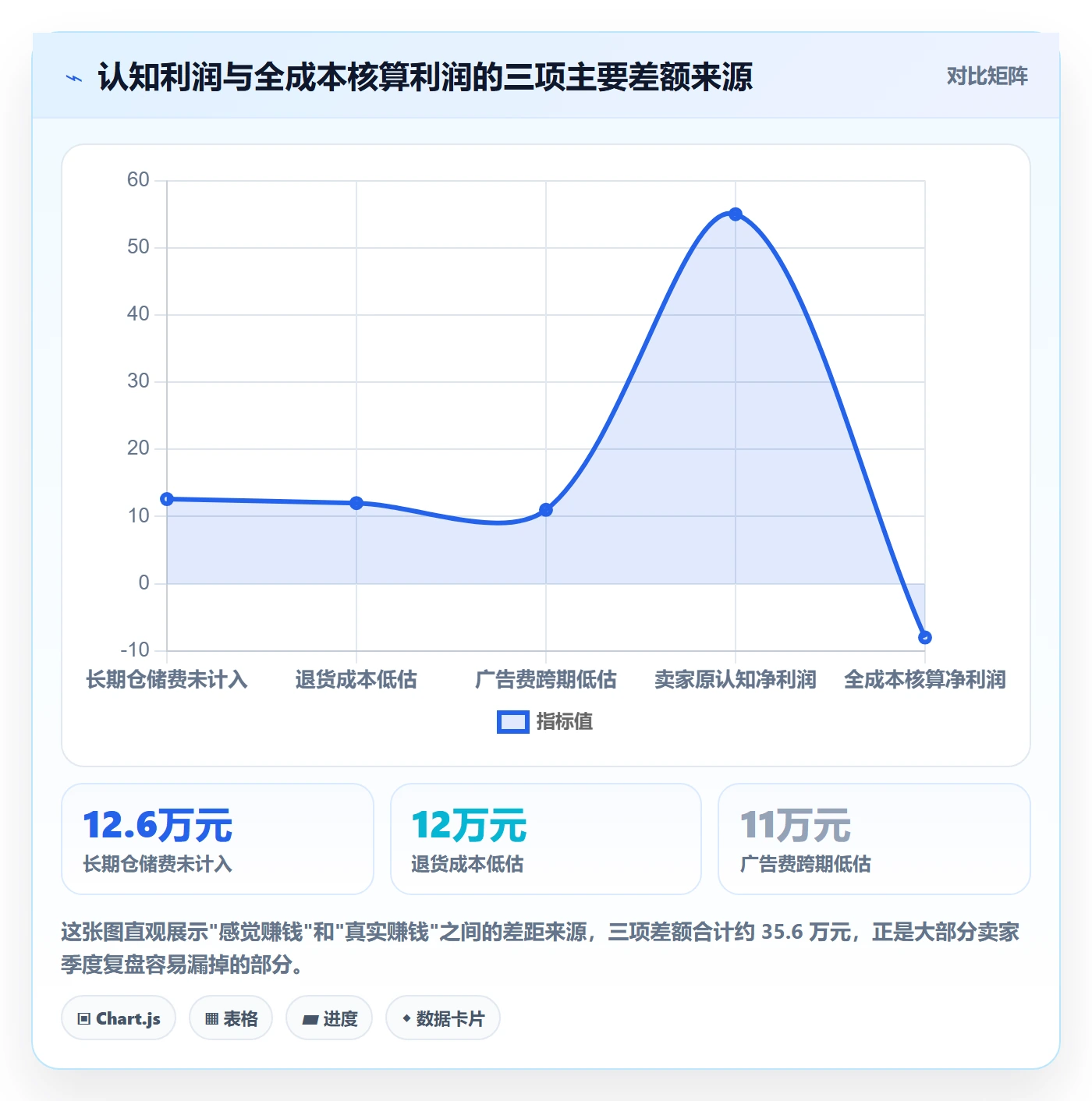Click the 对比矩阵 badge in the header
This screenshot has height=1101, width=1092.
(x=987, y=76)
